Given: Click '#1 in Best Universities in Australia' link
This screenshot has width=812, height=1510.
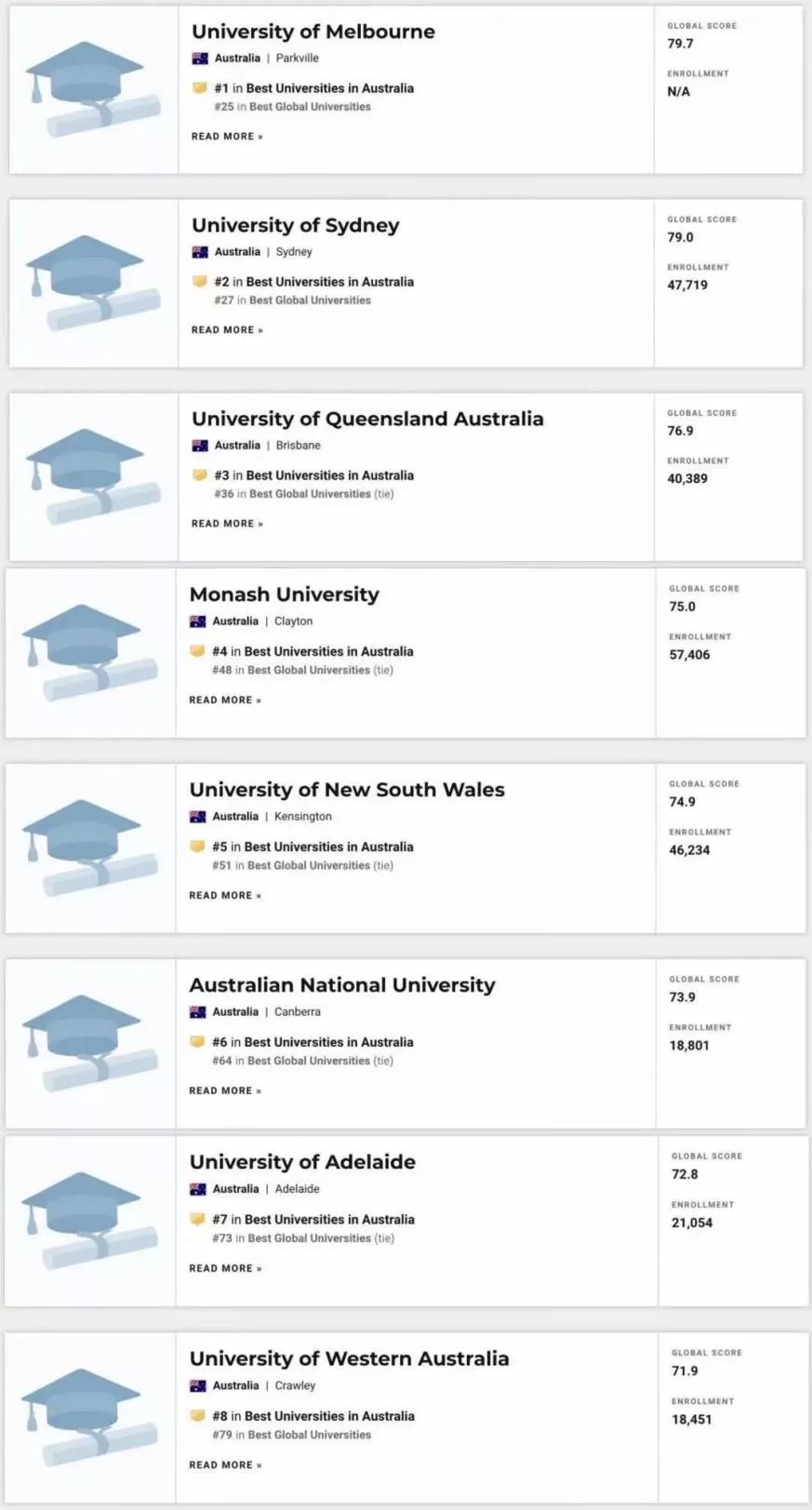Looking at the screenshot, I should (313, 88).
